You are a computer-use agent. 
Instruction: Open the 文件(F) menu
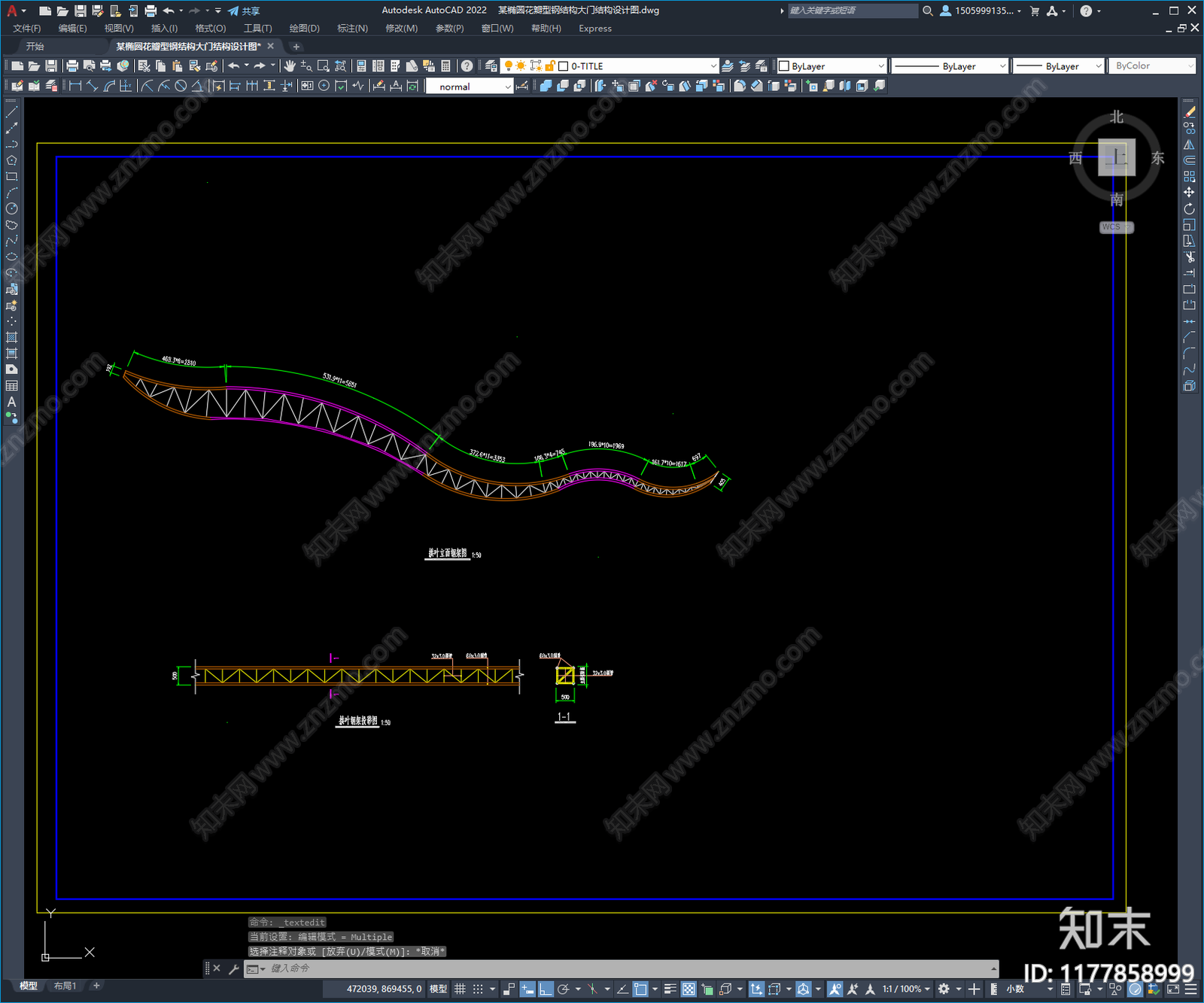pos(27,28)
